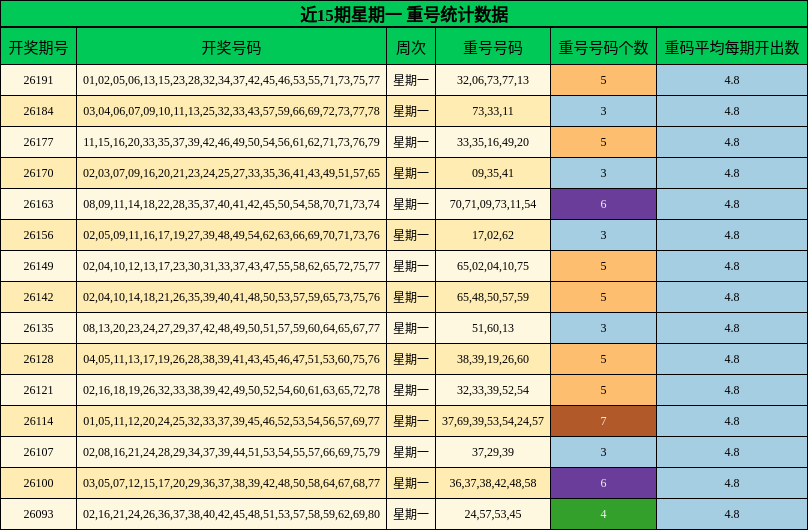Image resolution: width=808 pixels, height=530 pixels.
Task: Click the title 近15期星期一 重号统计数据
Action: click(404, 14)
